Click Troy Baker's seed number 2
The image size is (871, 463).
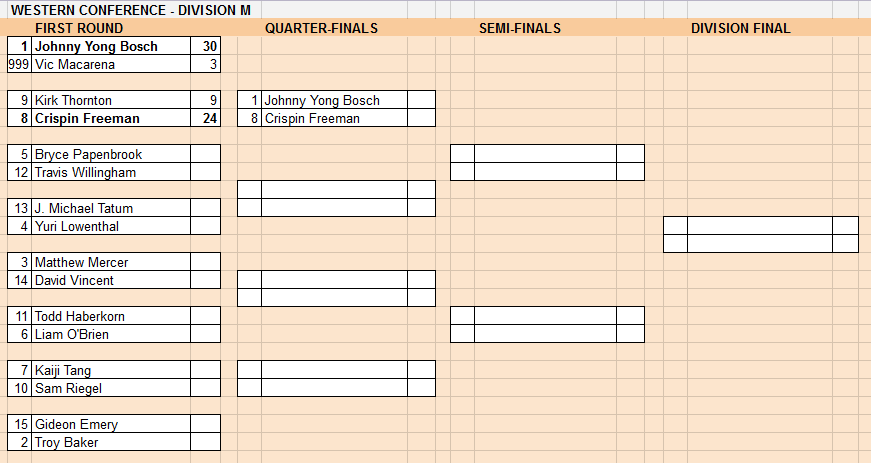coord(19,442)
